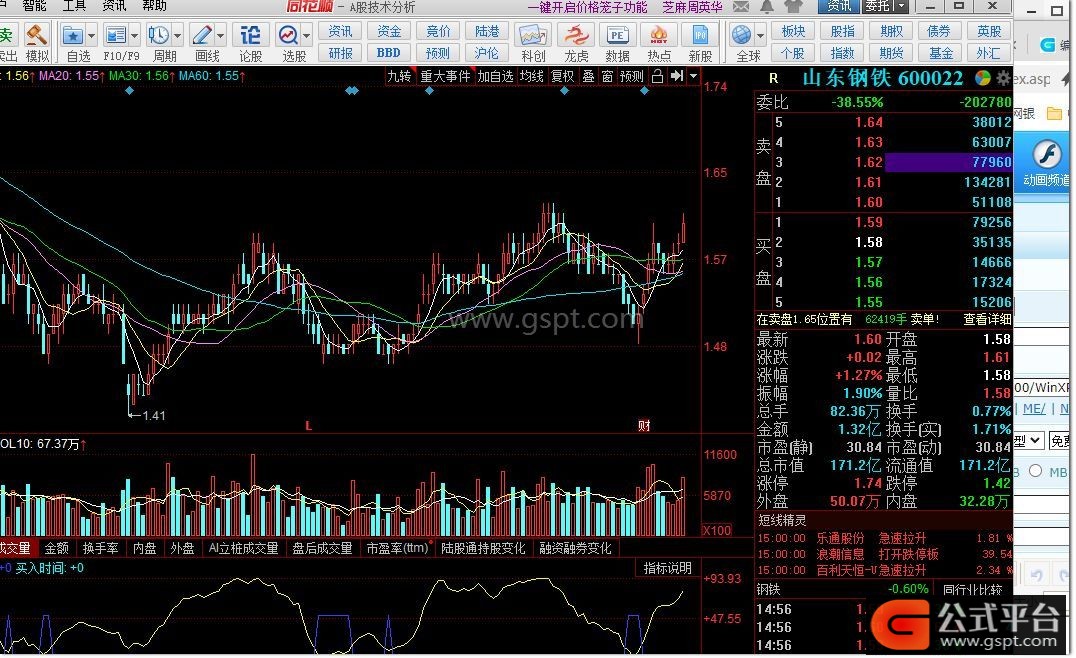Expand the 自选 dropdown arrow
Screen dimensions: 1076x658
point(91,35)
